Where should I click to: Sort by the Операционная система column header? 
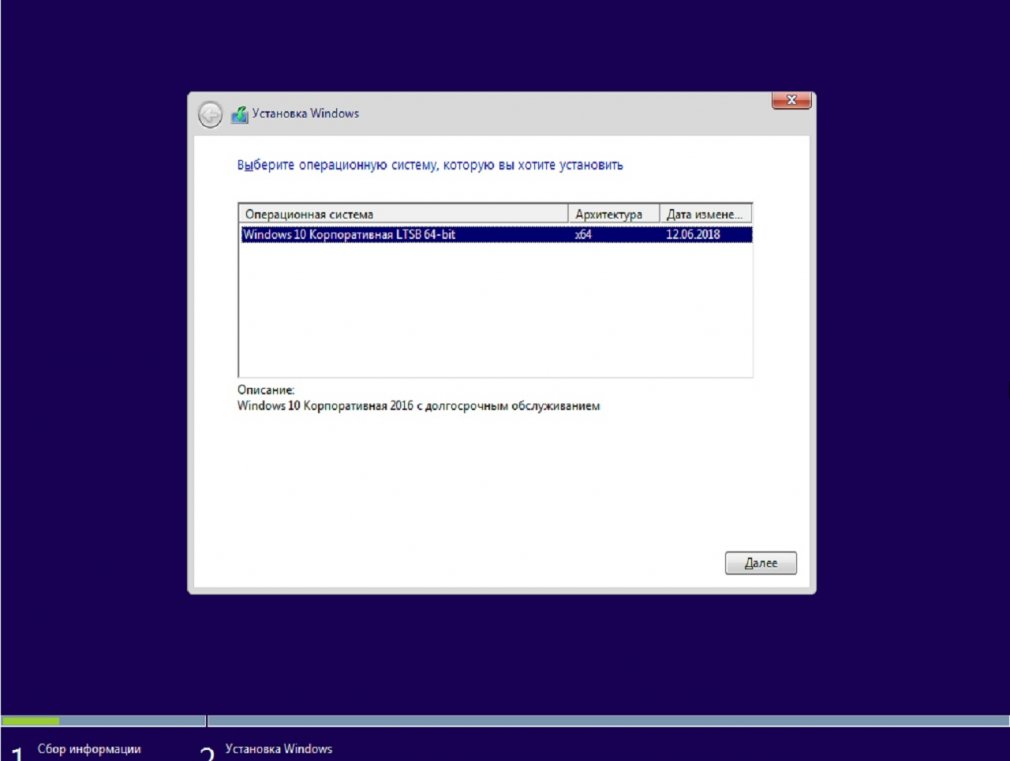pos(404,214)
